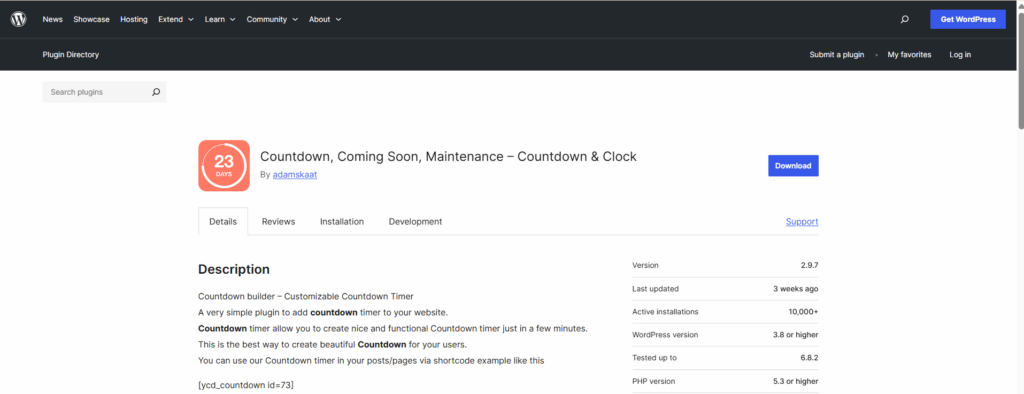Click the 'Last updated' label
Image resolution: width=1024 pixels, height=394 pixels.
pyautogui.click(x=655, y=289)
